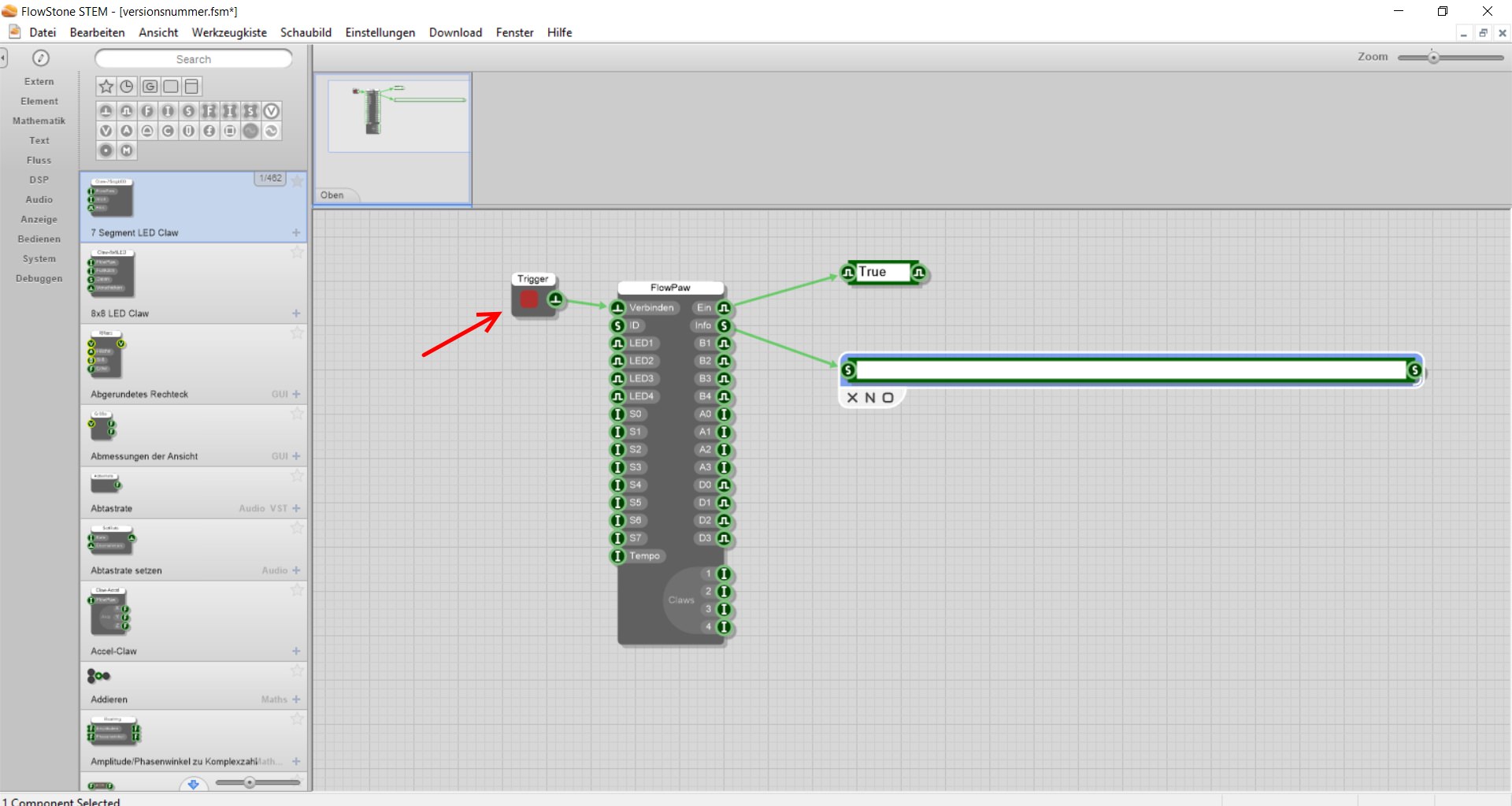Click the Boolean connector type filter icon
The height and width of the screenshot is (806, 1512).
(x=126, y=111)
